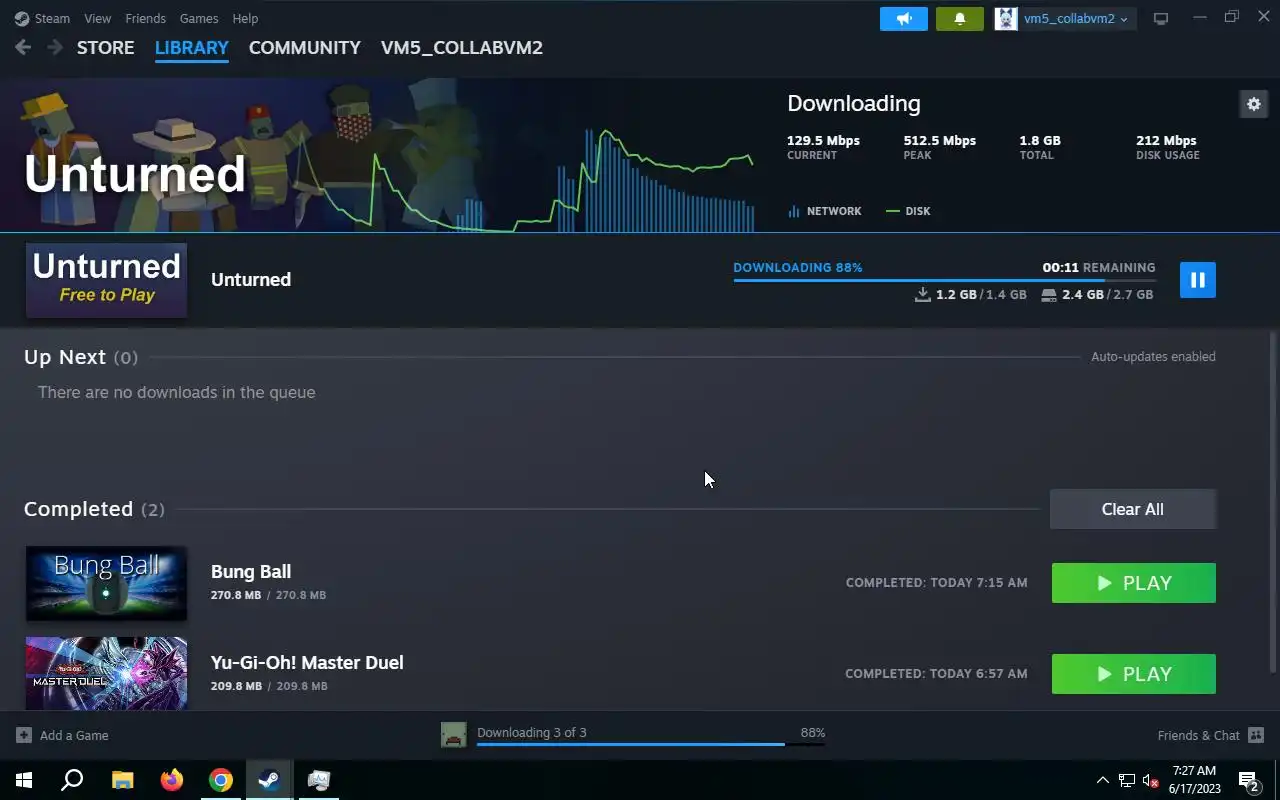Open the Friends menu

point(145,18)
